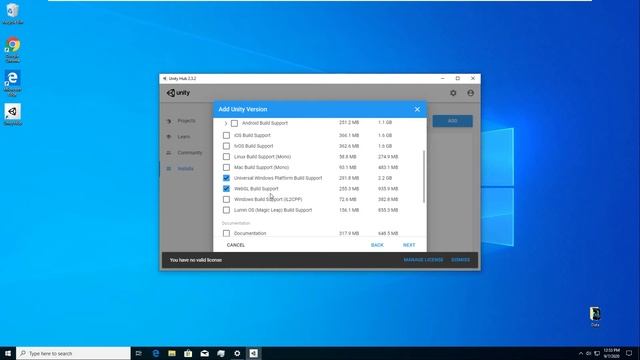The height and width of the screenshot is (360, 640).
Task: Click the Learn icon in the sidebar
Action: (169, 137)
